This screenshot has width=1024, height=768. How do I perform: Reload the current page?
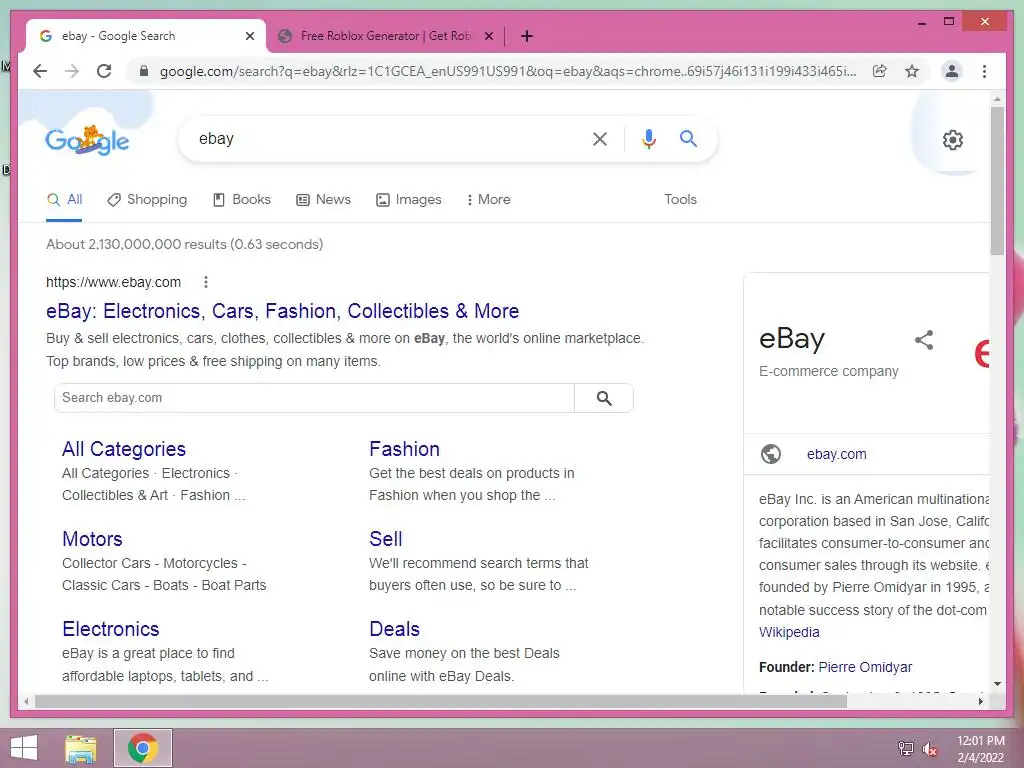pos(104,71)
